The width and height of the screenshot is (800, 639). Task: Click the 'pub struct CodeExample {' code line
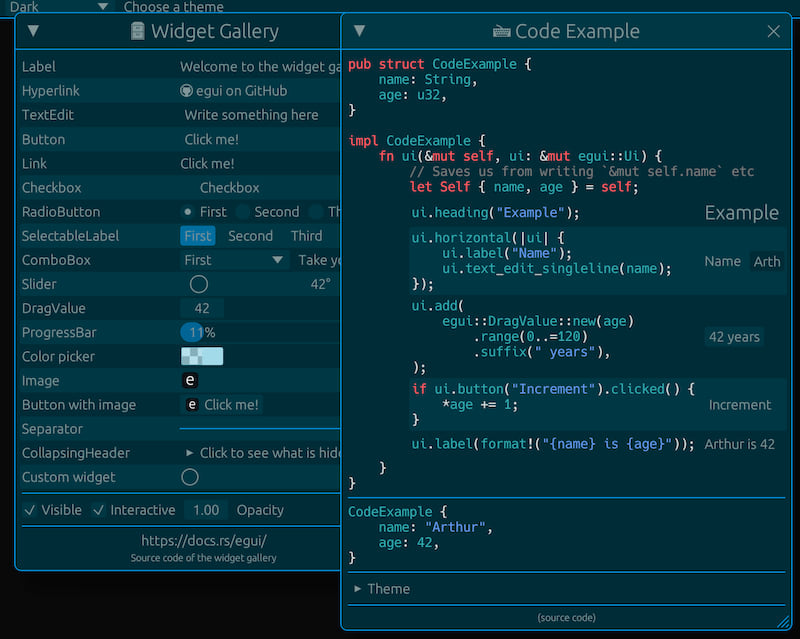pyautogui.click(x=440, y=64)
